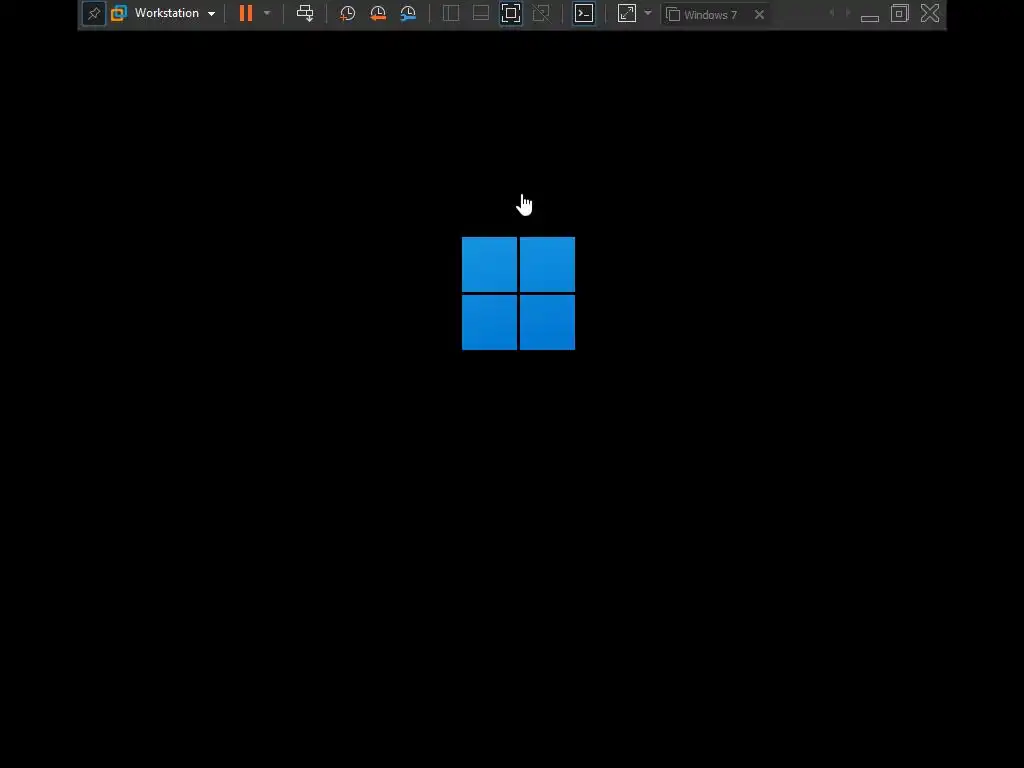Click the next tab arrow
The image size is (1024, 768).
(848, 13)
